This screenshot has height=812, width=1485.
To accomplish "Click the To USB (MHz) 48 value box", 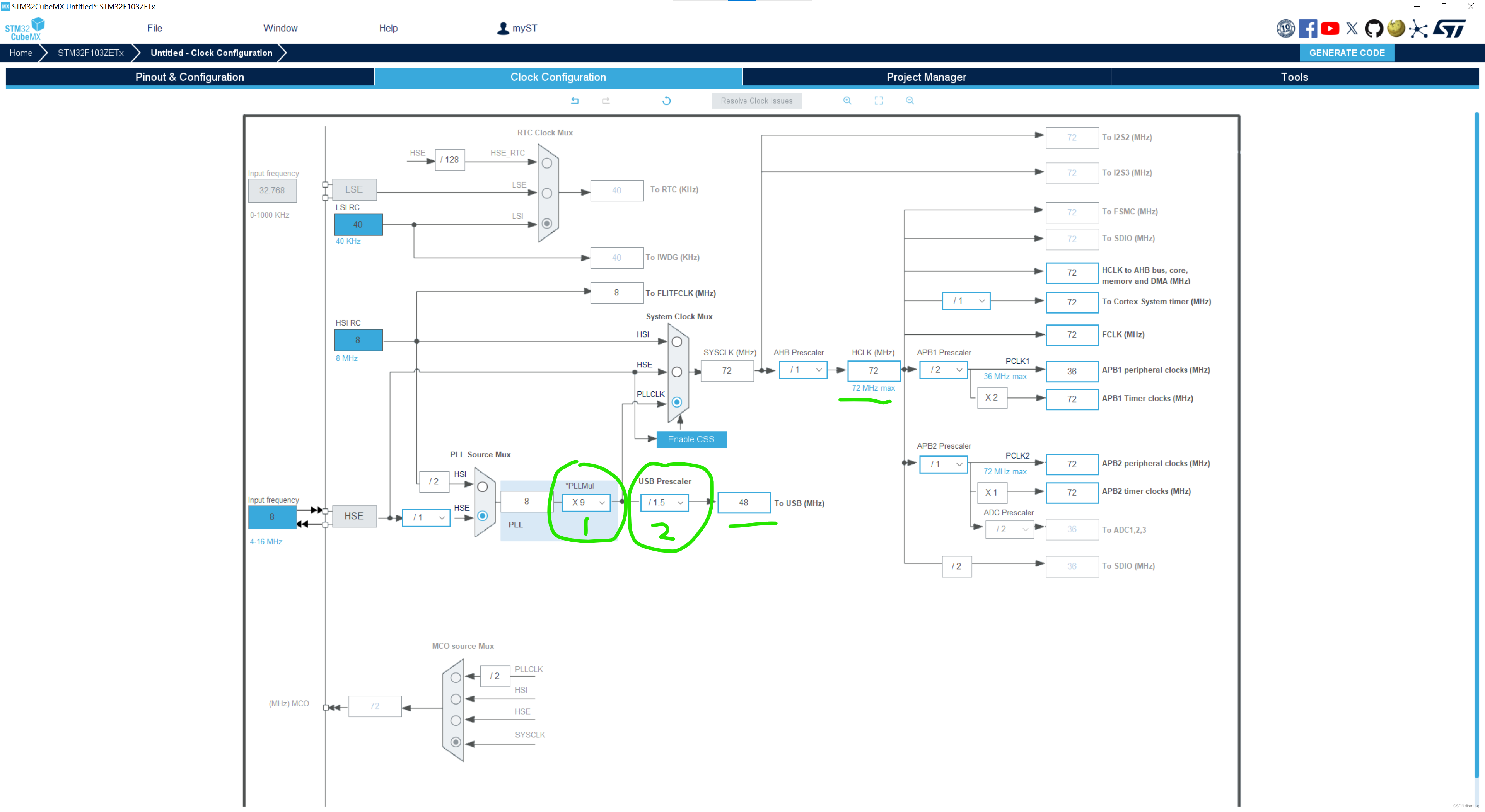I will (744, 503).
